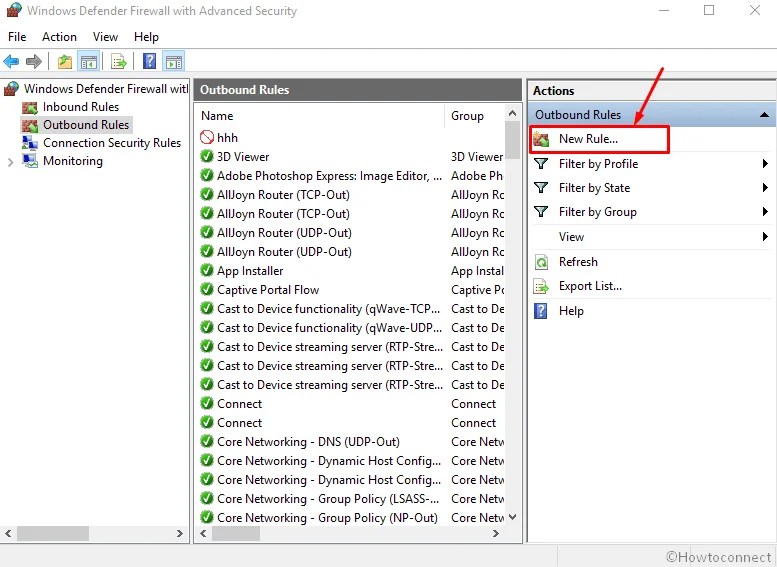The height and width of the screenshot is (567, 777).
Task: Select Connection Security Rules in the tree
Action: coord(112,143)
